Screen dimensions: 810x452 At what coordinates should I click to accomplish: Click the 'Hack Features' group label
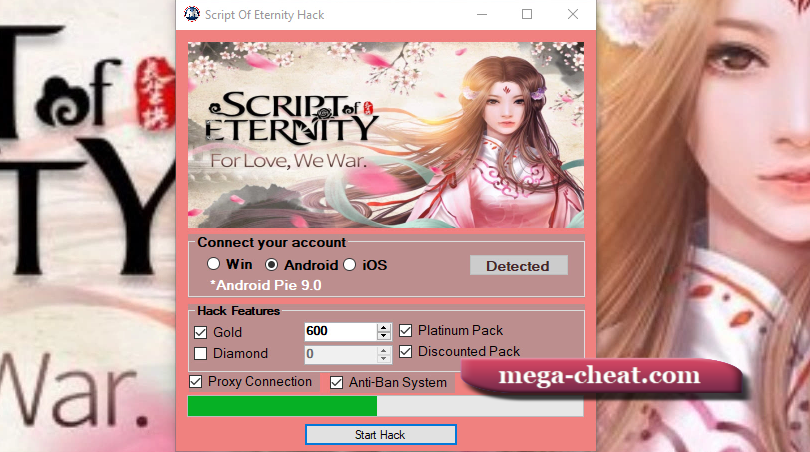click(x=238, y=310)
